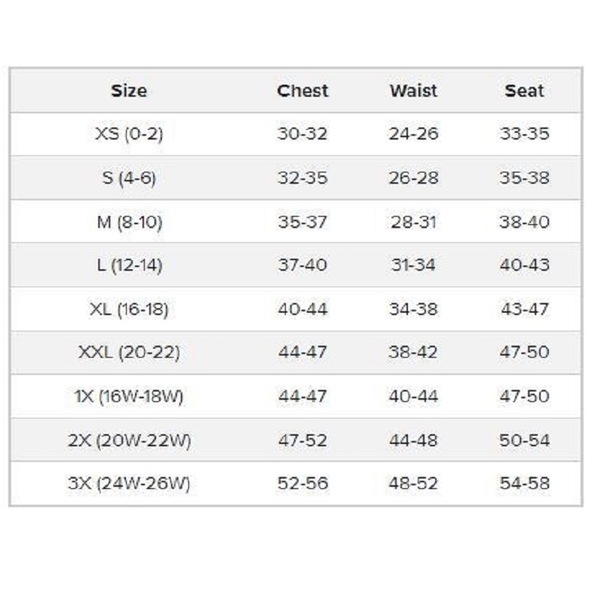Click the 50-54 seat value for 2X
600x600 pixels.
pos(525,440)
